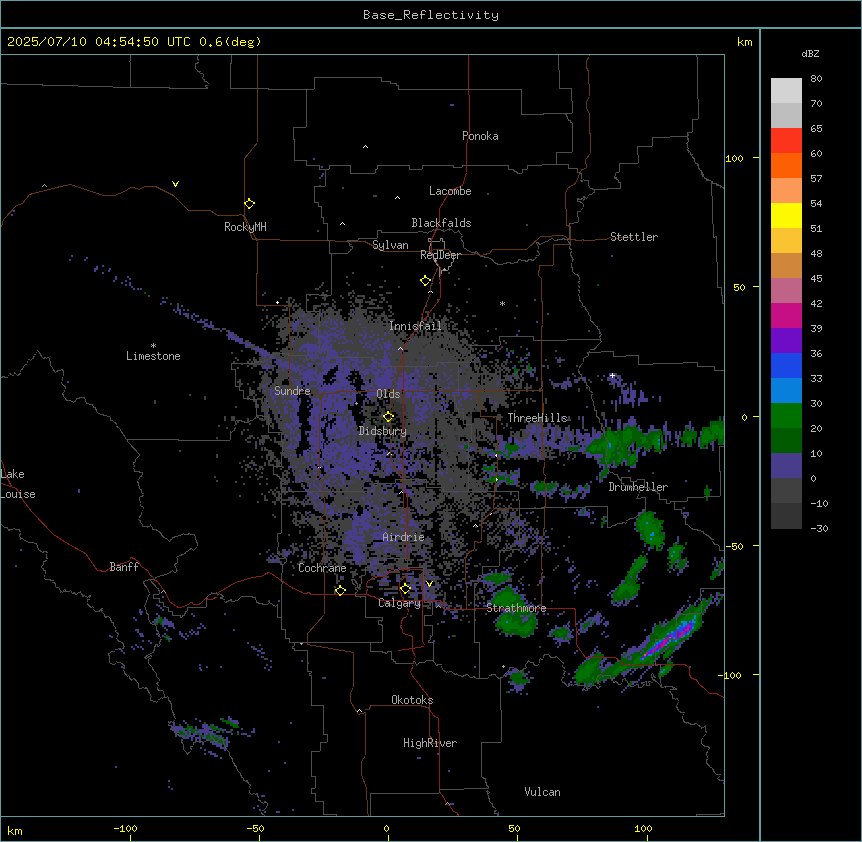Click the slate-blue 0-10 dBZ legend swatch
The height and width of the screenshot is (842, 862).
point(786,466)
